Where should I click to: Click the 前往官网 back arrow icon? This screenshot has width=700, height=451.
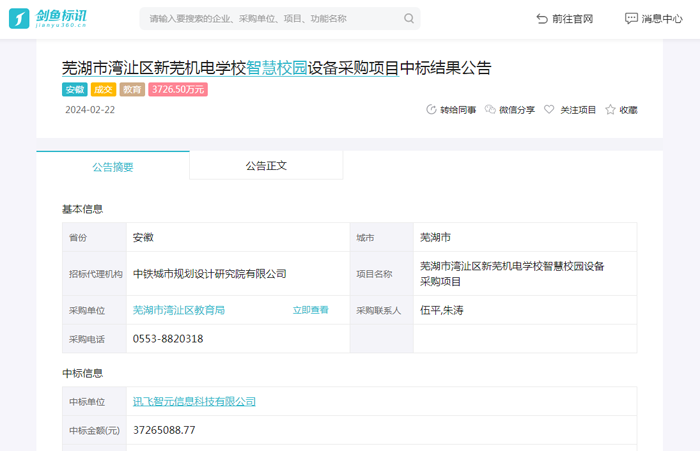click(x=542, y=19)
